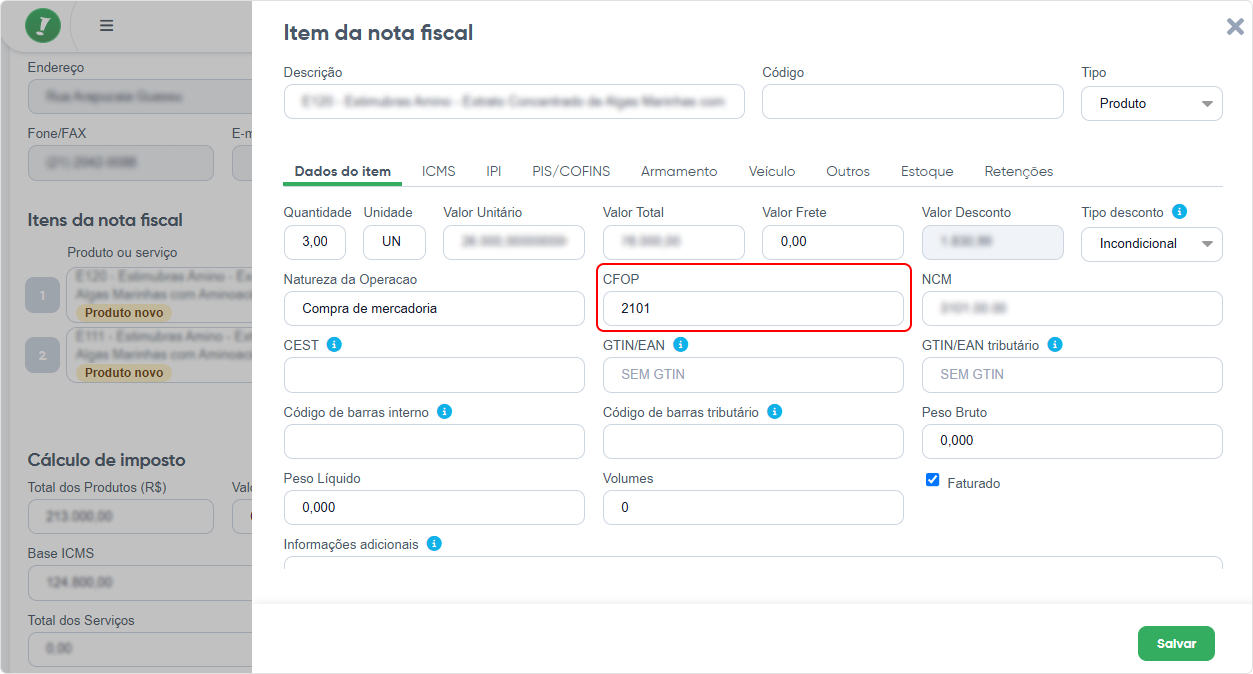Image resolution: width=1253 pixels, height=674 pixels.
Task: Click Total dos Serviços field in background
Action: click(139, 649)
